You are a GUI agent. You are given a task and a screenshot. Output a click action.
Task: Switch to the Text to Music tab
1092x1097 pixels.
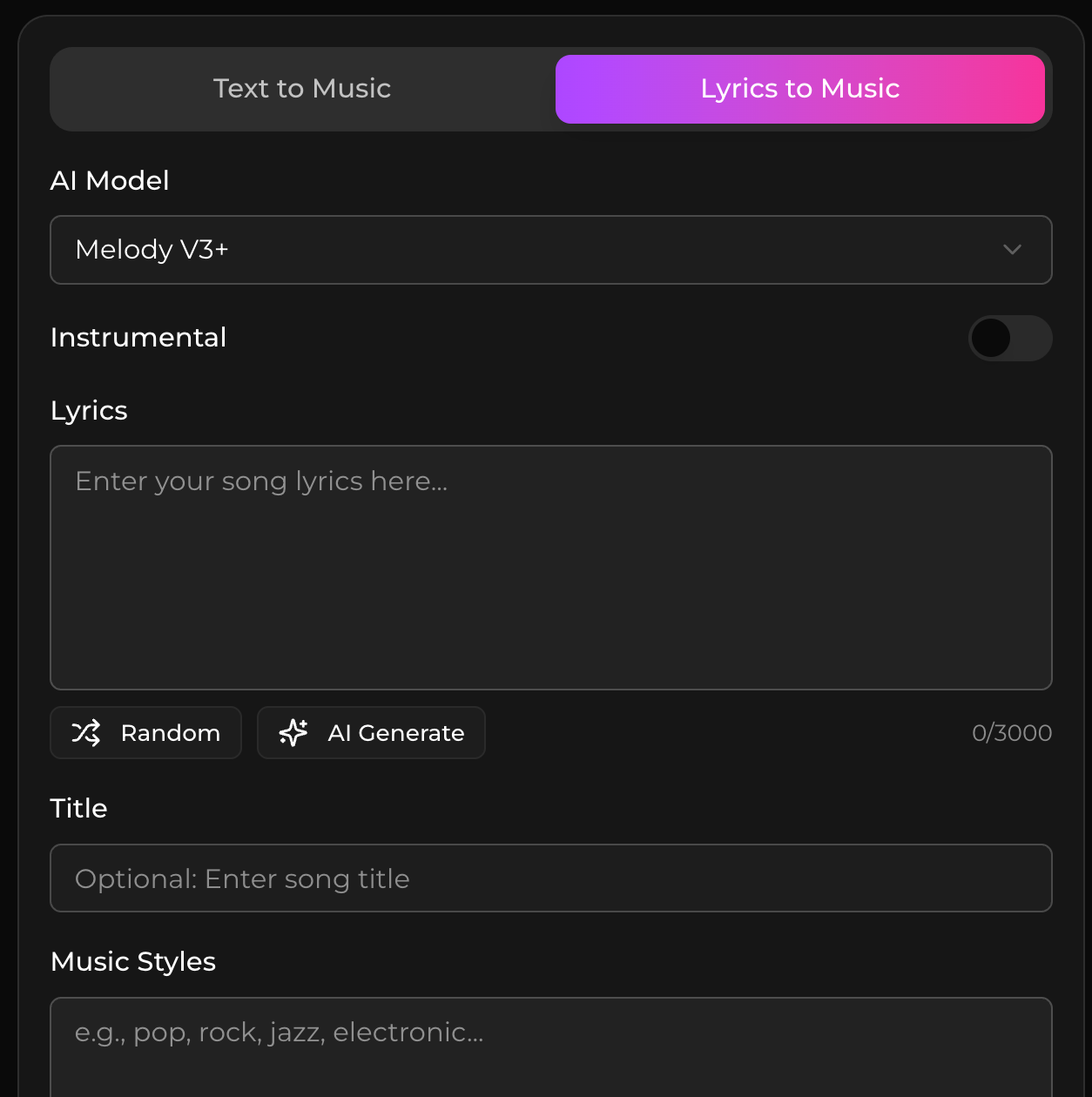coord(301,89)
